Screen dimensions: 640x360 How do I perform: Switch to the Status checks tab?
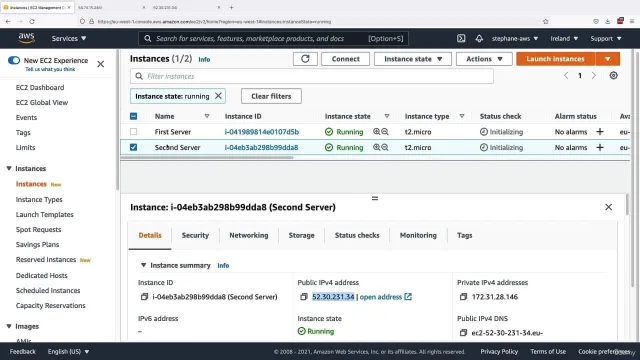click(357, 235)
